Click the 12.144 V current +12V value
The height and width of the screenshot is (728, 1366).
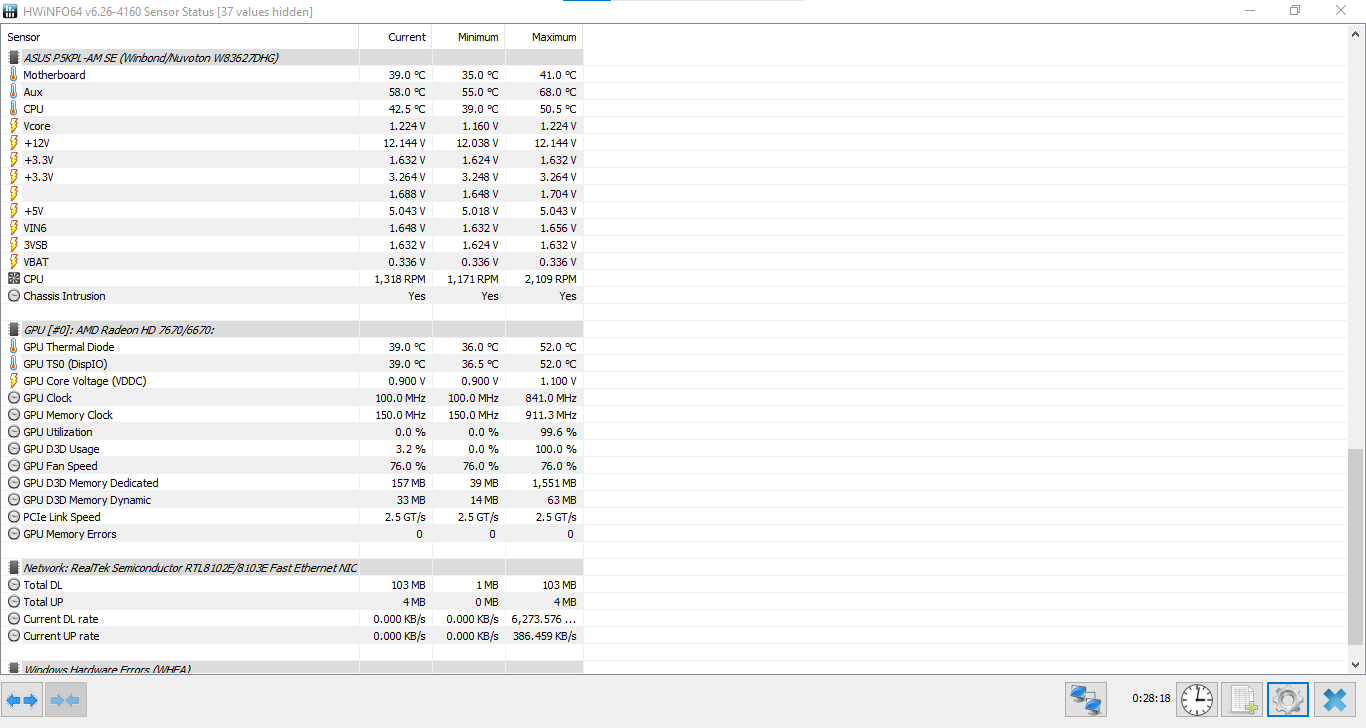(x=404, y=143)
